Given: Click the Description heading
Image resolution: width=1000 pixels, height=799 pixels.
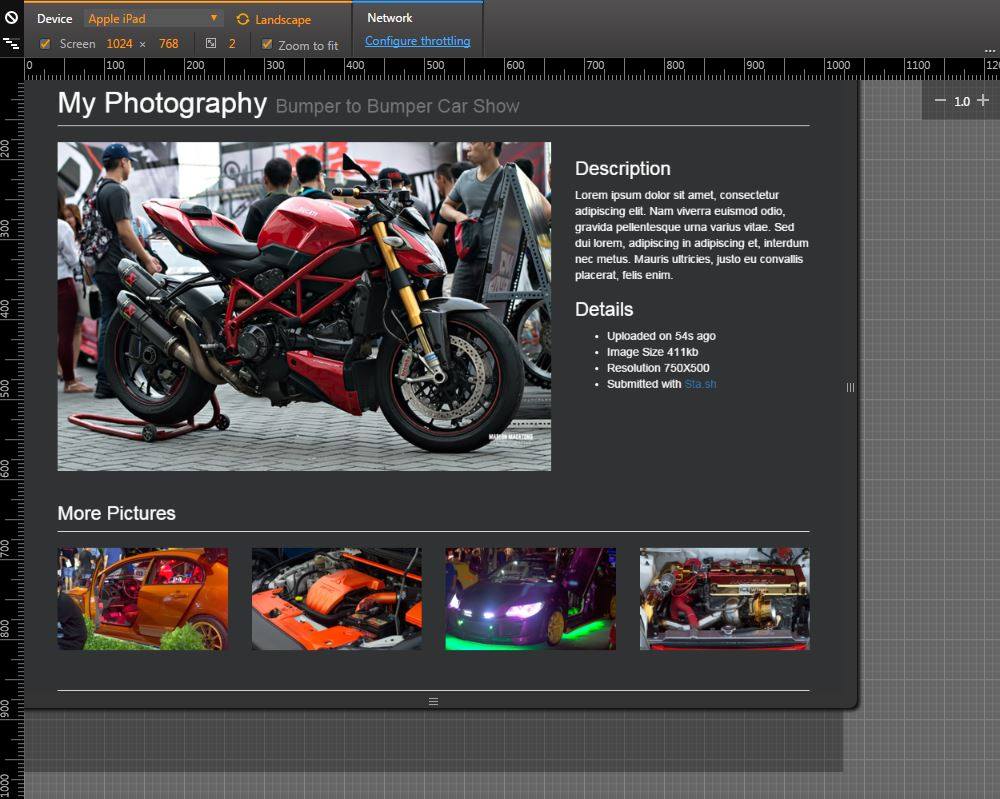Looking at the screenshot, I should tap(622, 168).
